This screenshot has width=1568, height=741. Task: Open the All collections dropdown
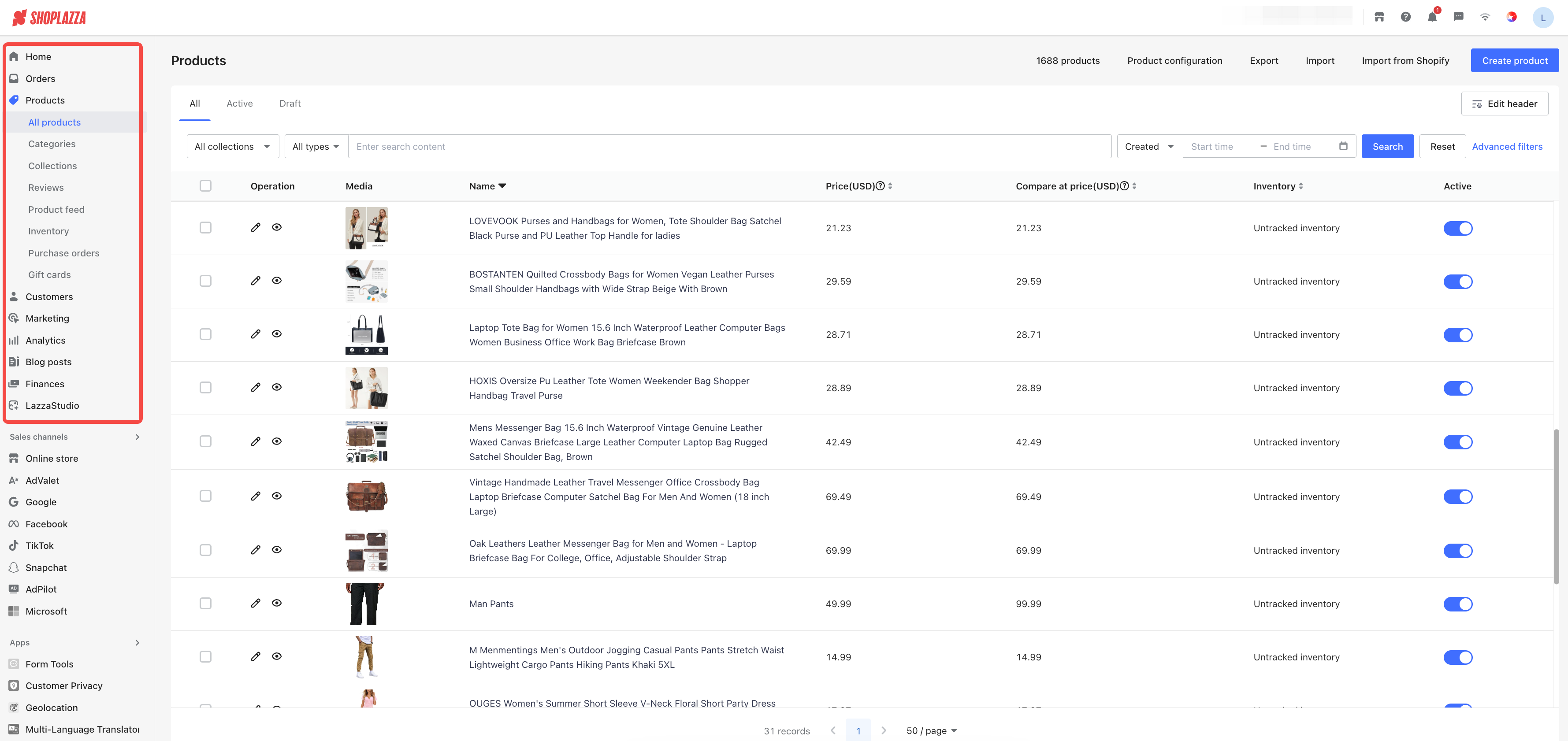[x=233, y=146]
